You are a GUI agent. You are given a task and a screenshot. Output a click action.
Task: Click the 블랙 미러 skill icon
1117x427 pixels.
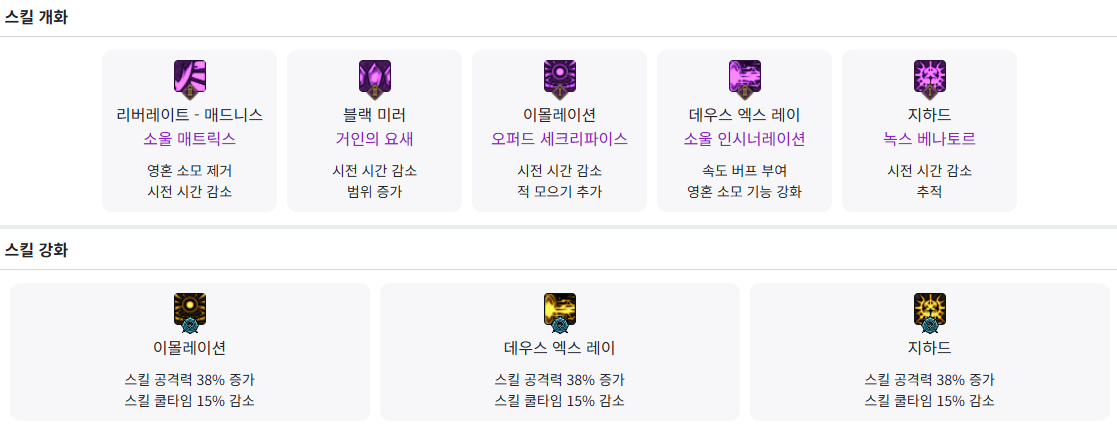(375, 78)
